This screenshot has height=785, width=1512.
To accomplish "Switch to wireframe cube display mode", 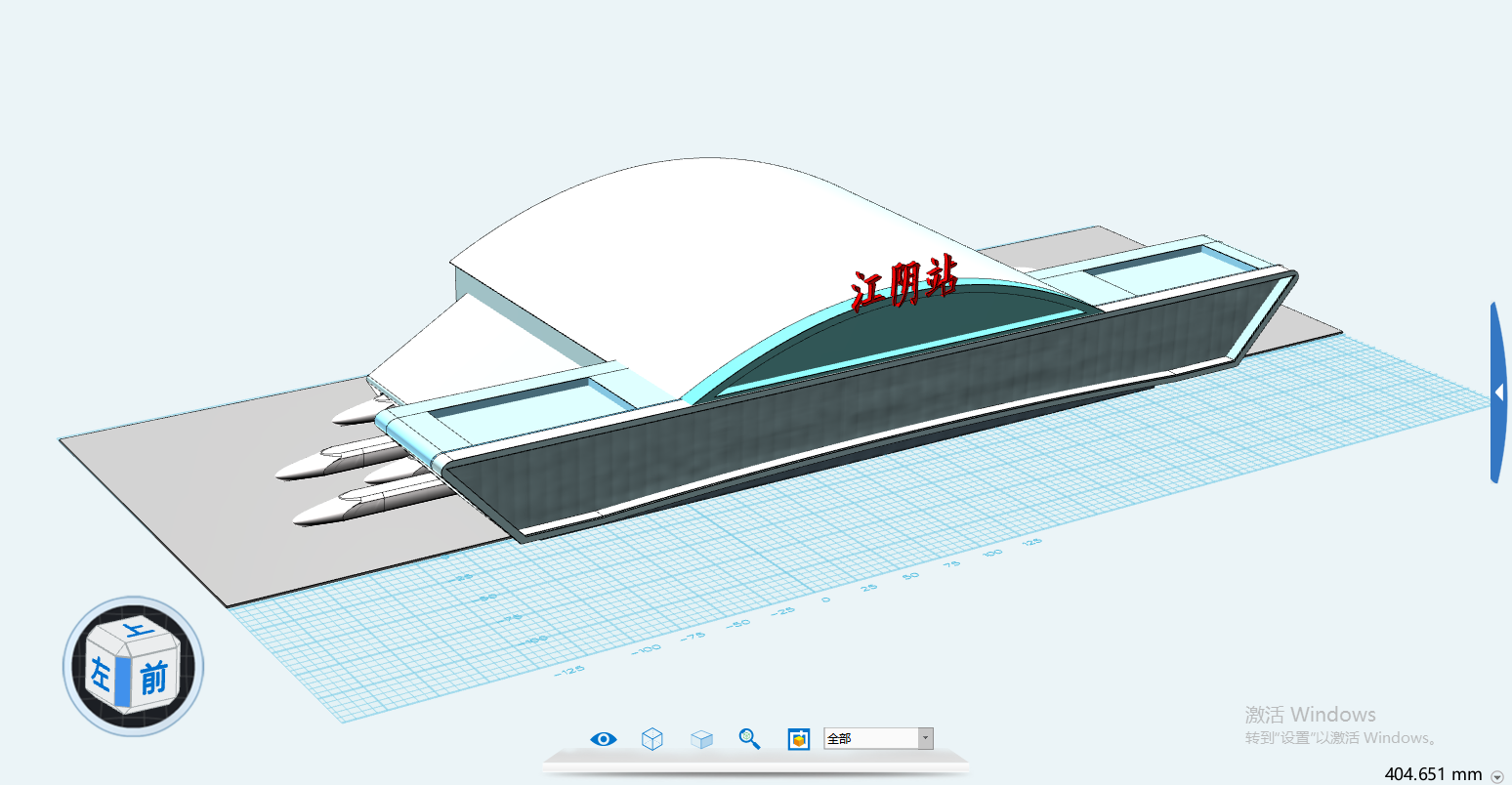I will [x=652, y=739].
